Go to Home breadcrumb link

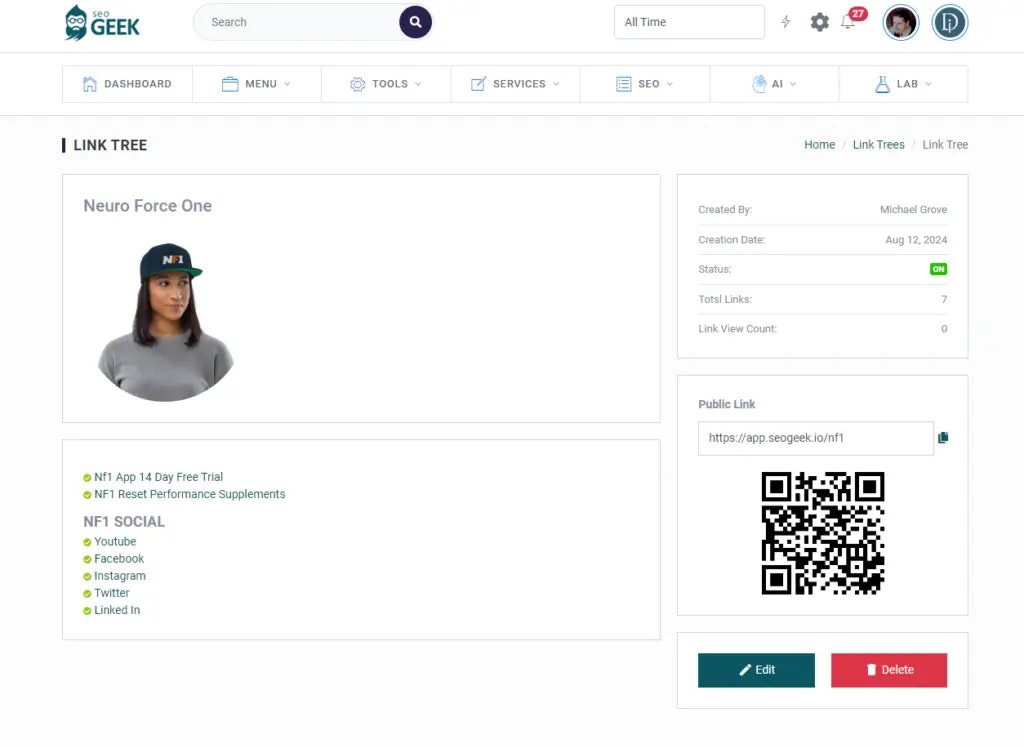(820, 144)
